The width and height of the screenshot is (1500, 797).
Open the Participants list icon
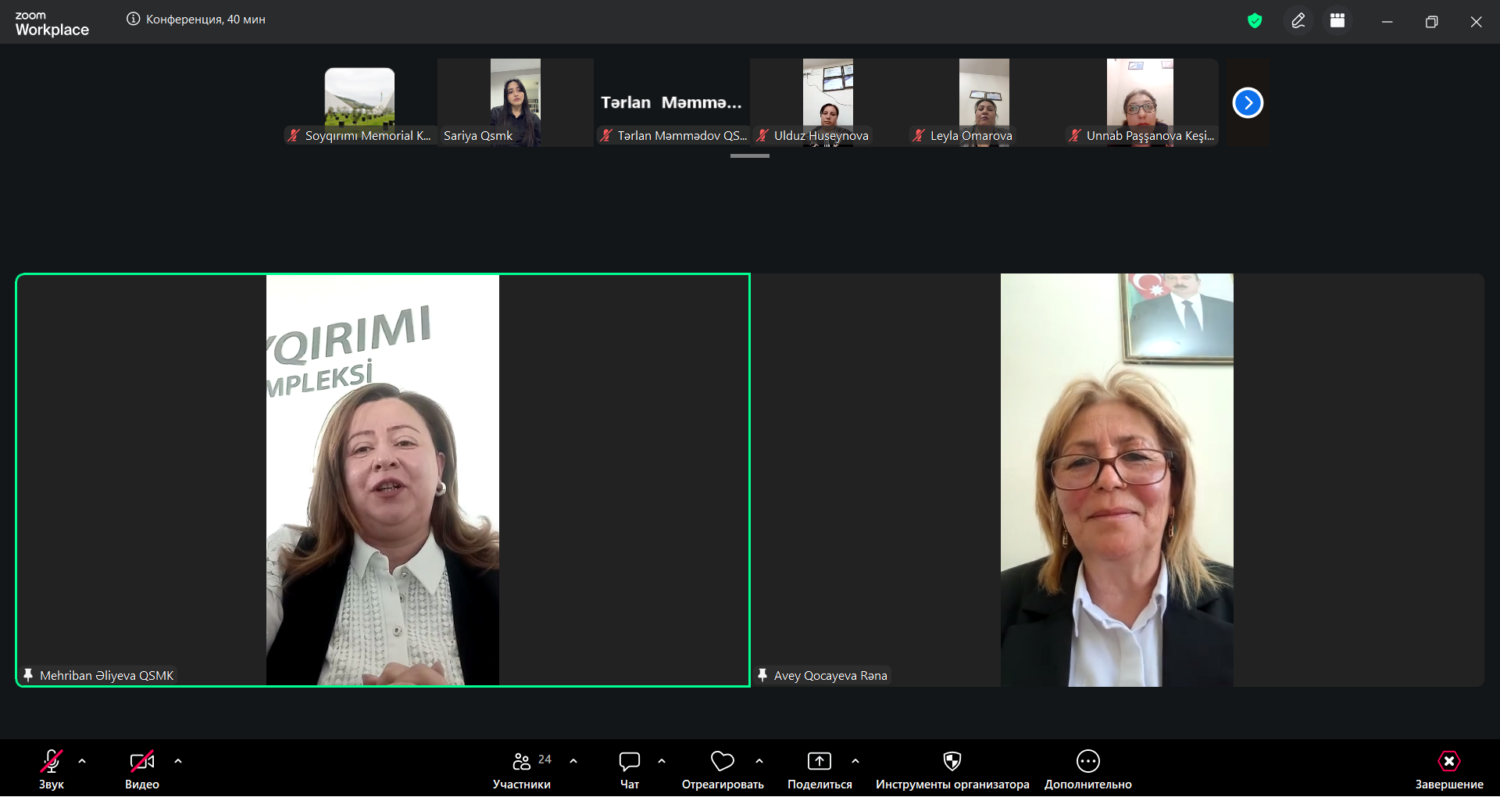(521, 762)
